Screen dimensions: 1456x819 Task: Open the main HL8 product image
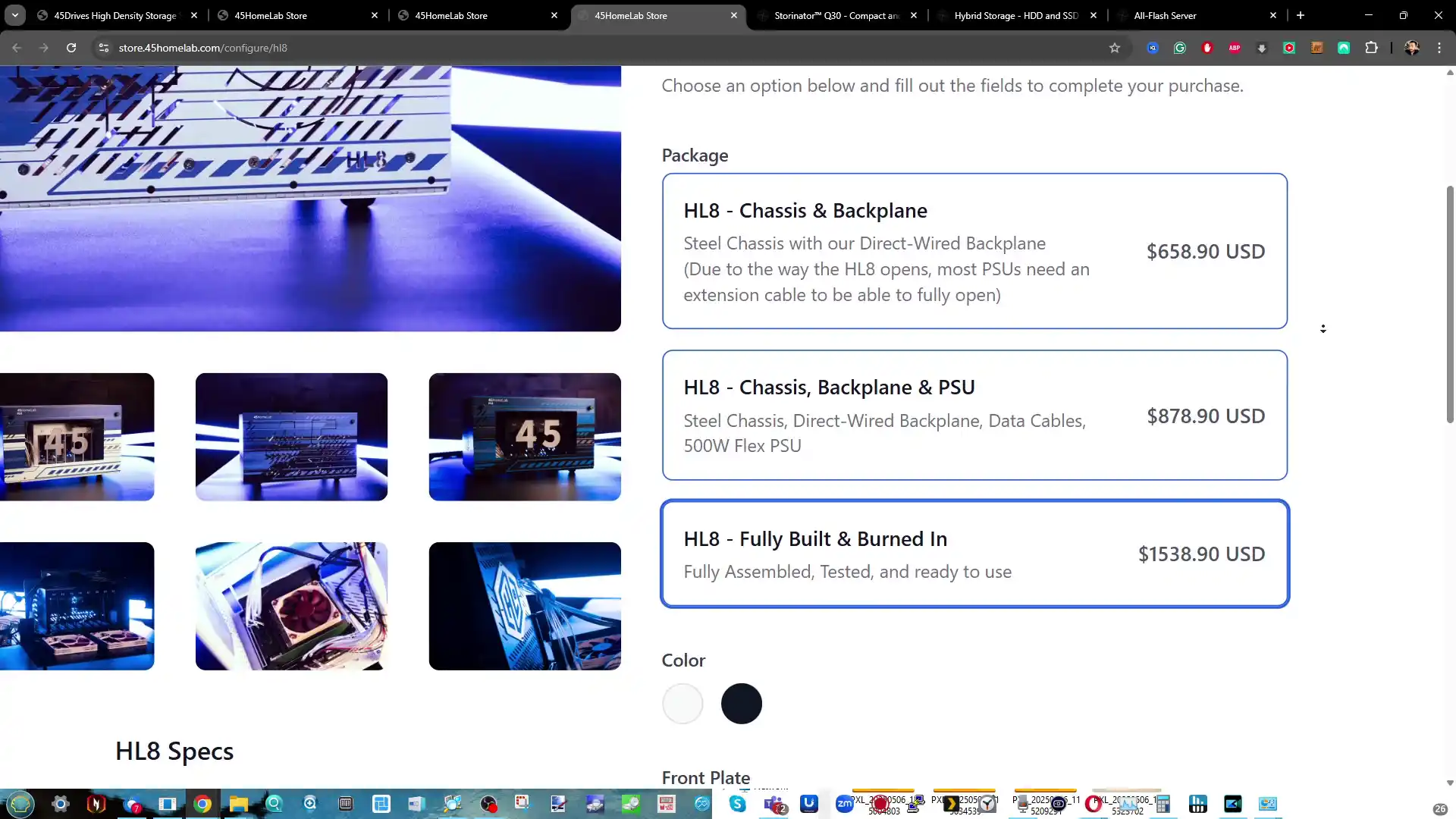point(310,199)
